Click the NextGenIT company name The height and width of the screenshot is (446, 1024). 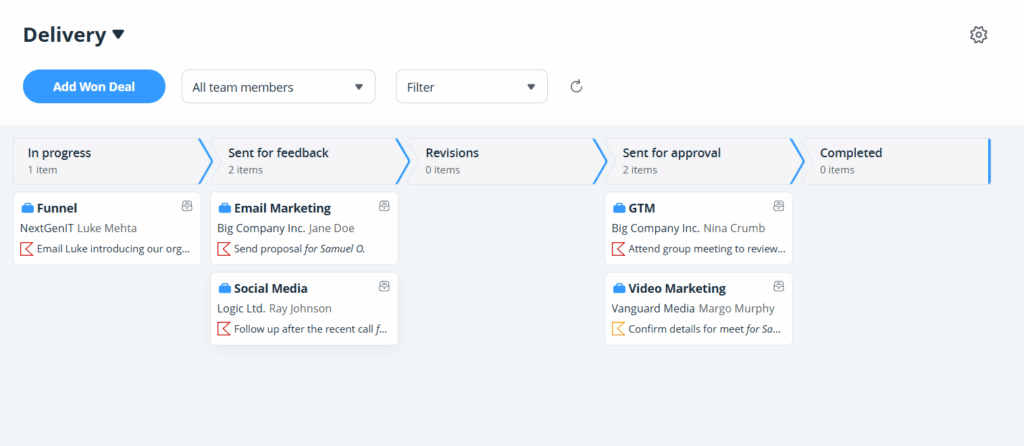click(47, 229)
